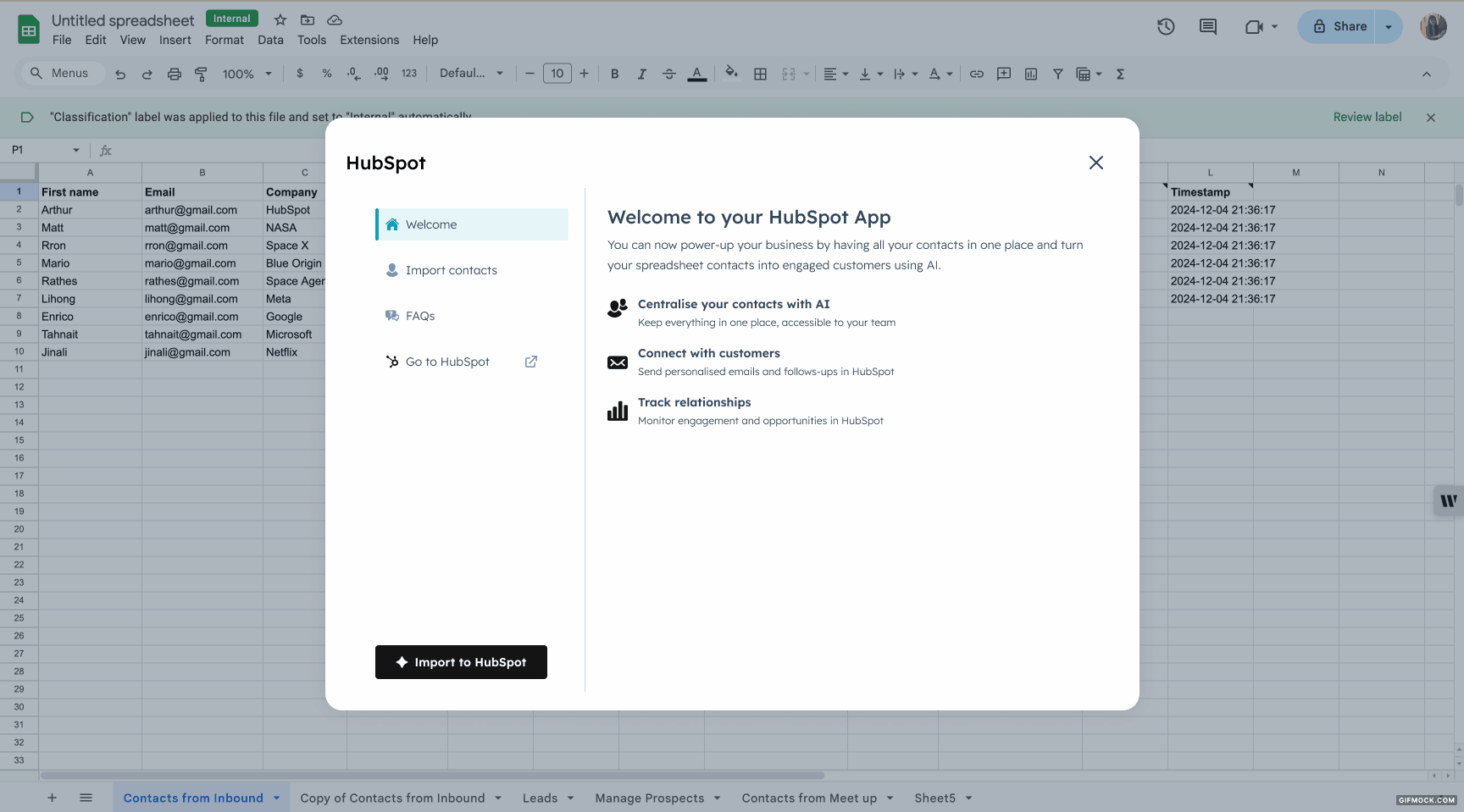Click the Insert chart icon
The image size is (1464, 812).
point(1031,74)
